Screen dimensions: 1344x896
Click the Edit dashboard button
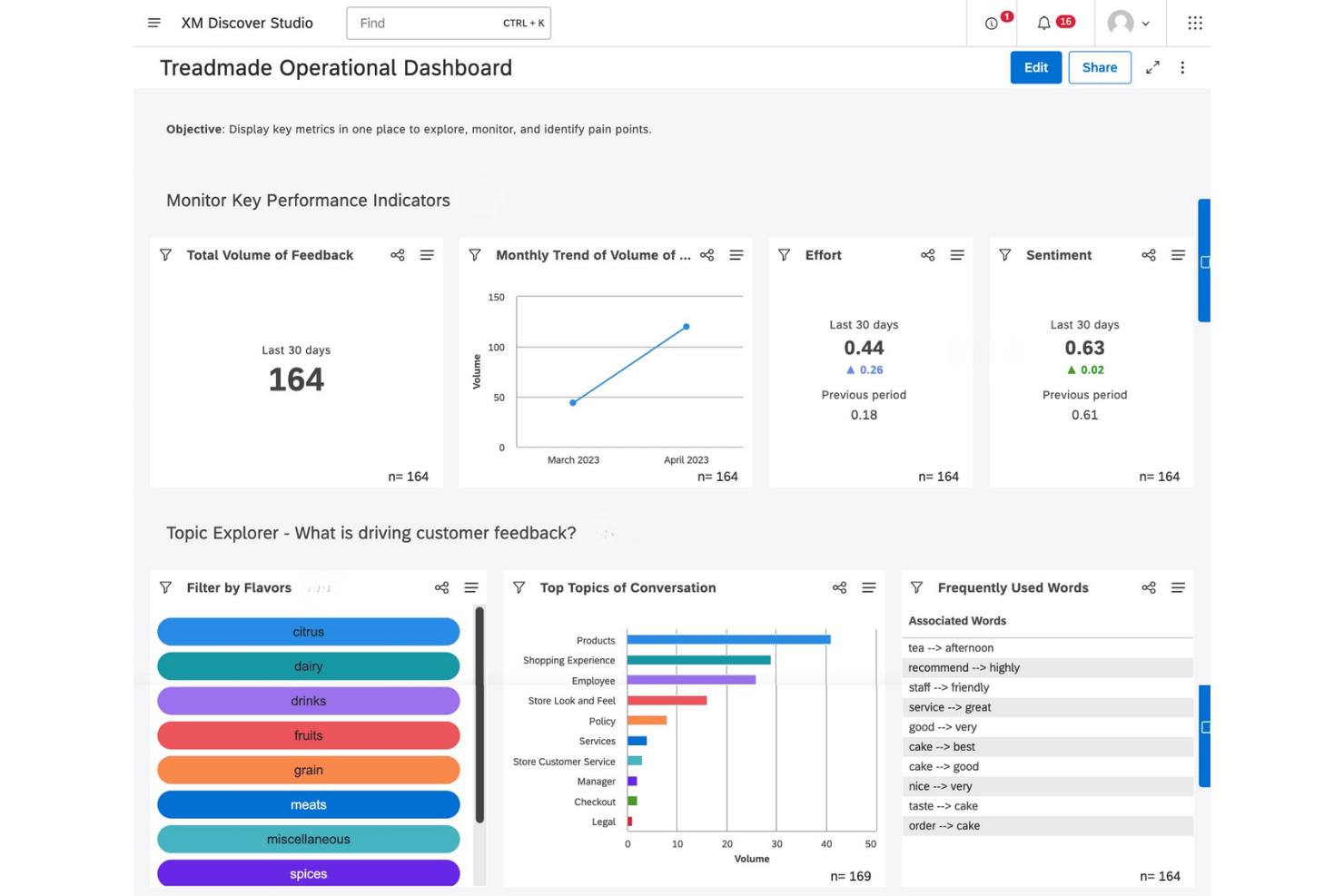[x=1036, y=67]
